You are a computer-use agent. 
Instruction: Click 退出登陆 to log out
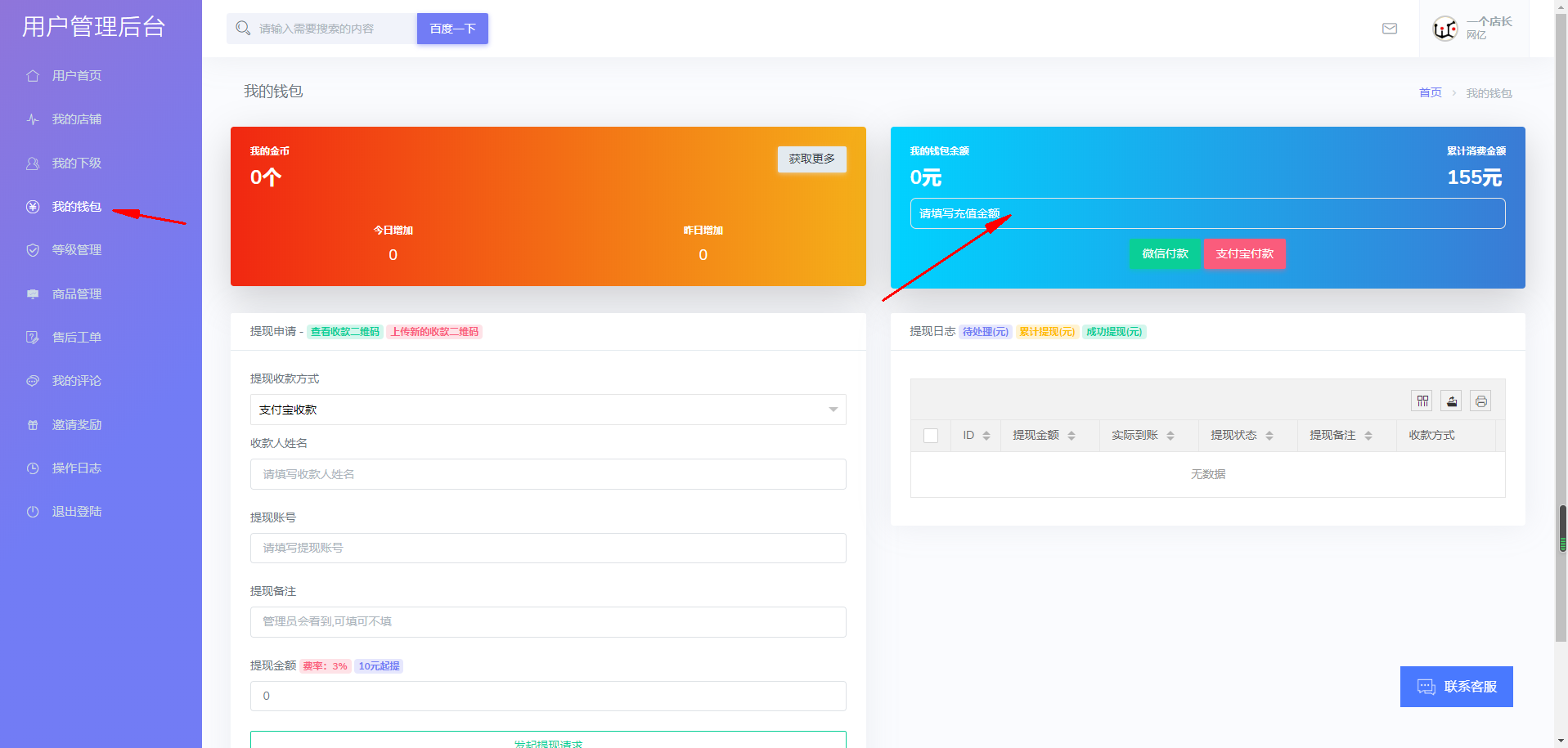[76, 512]
